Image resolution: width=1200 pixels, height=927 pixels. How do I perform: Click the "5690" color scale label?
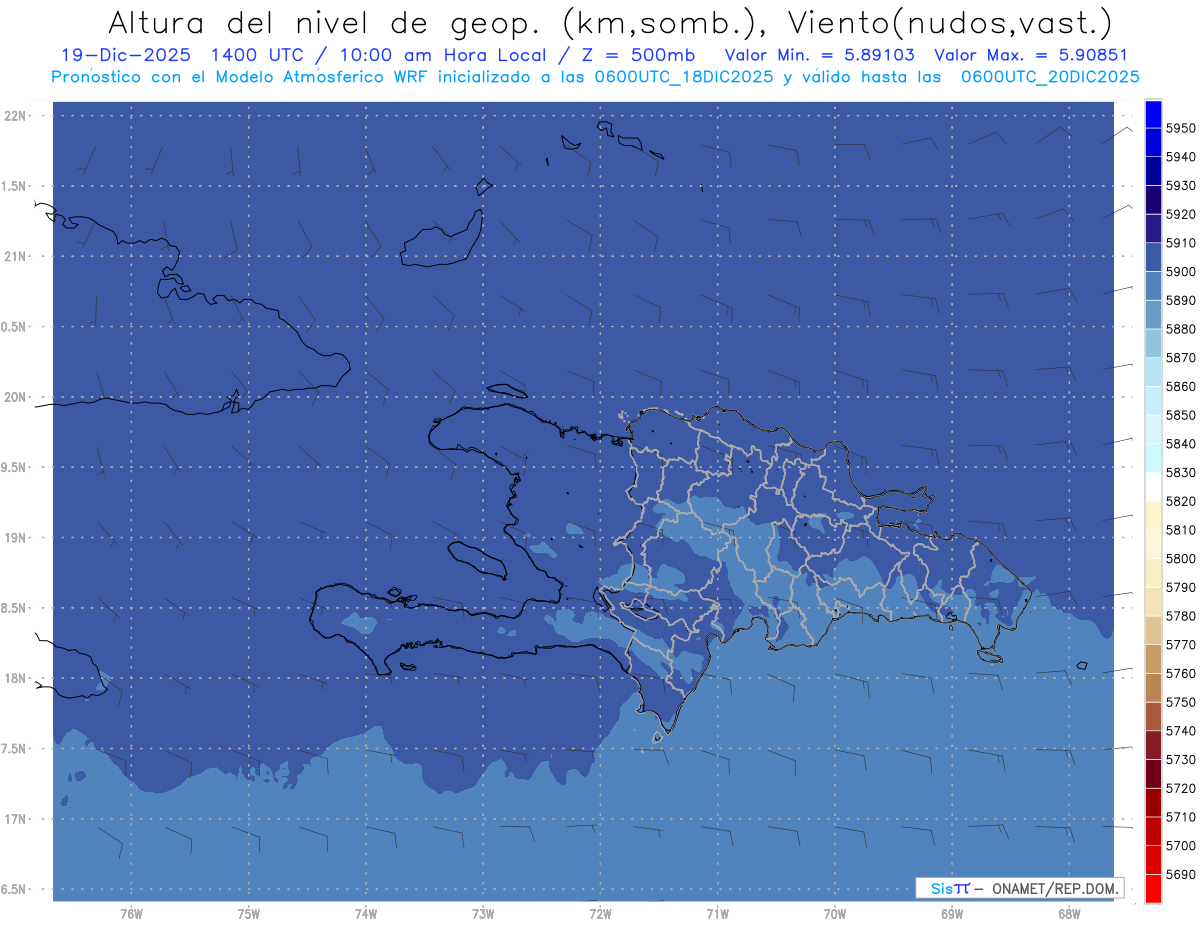point(1180,874)
